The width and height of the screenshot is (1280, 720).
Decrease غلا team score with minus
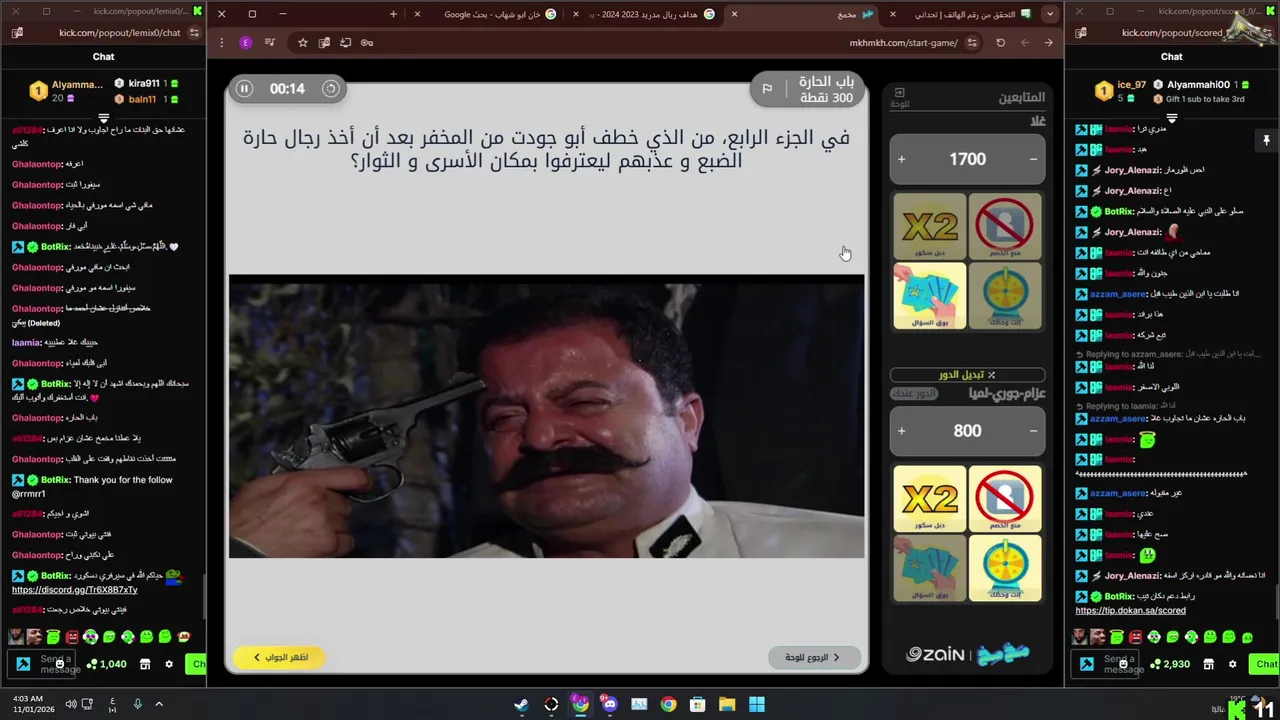(x=1033, y=159)
